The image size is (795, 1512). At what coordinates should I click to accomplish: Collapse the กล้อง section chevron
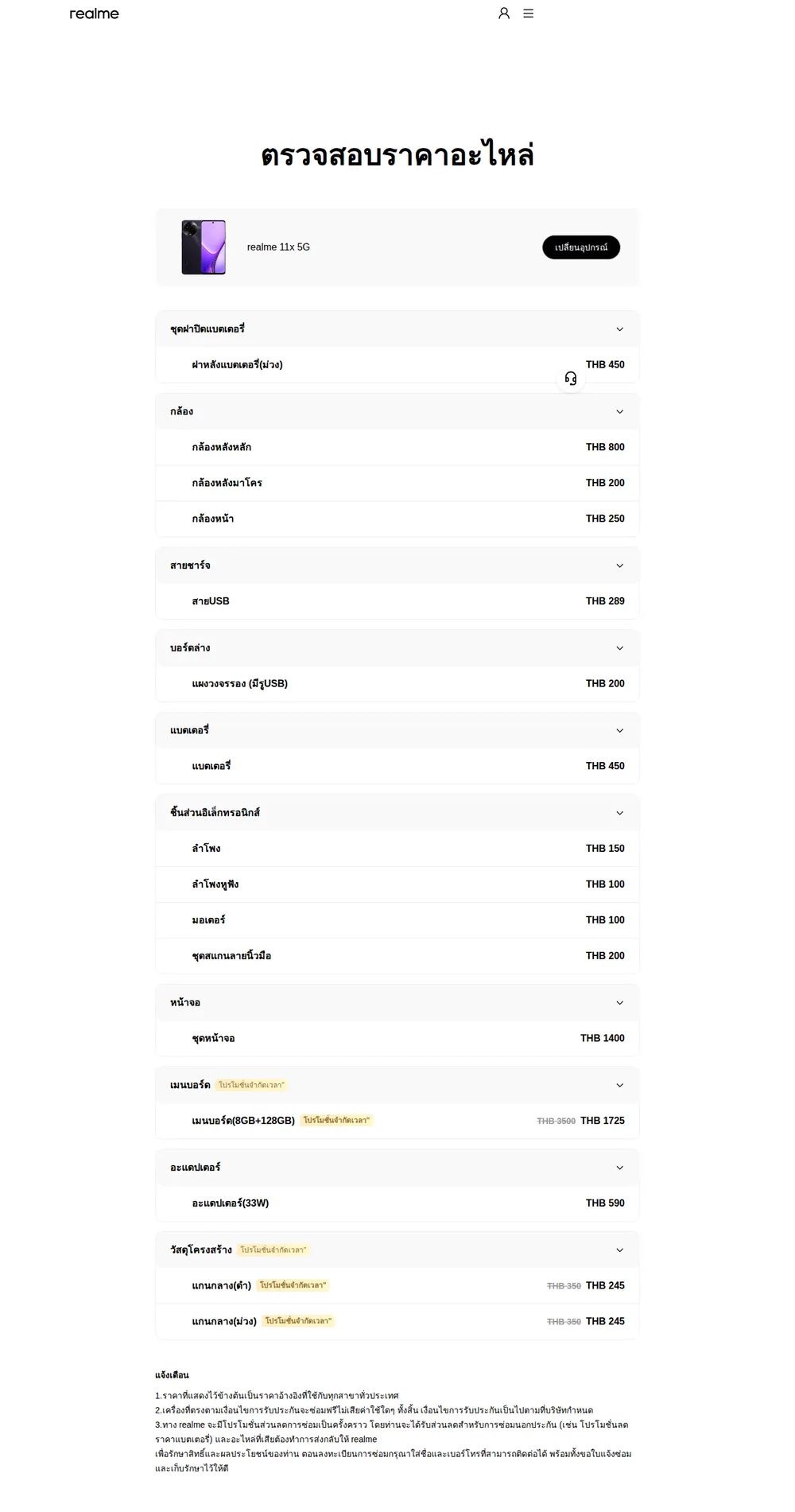[x=620, y=412]
